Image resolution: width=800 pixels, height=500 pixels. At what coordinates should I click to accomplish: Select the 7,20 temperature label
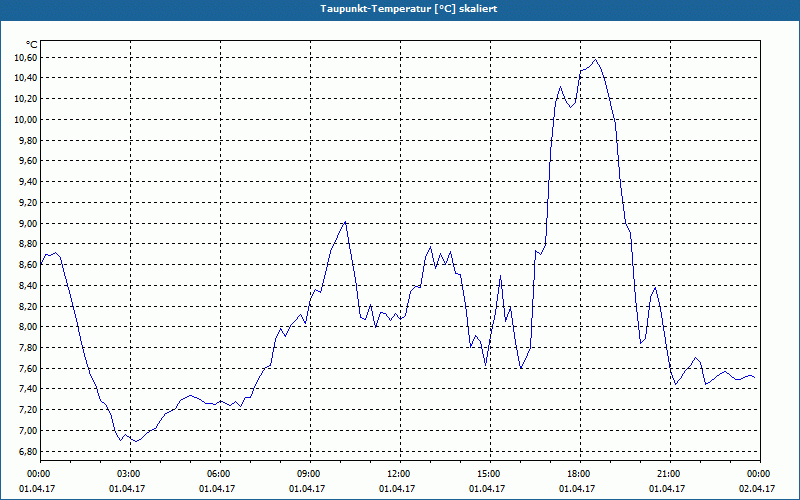pyautogui.click(x=28, y=410)
